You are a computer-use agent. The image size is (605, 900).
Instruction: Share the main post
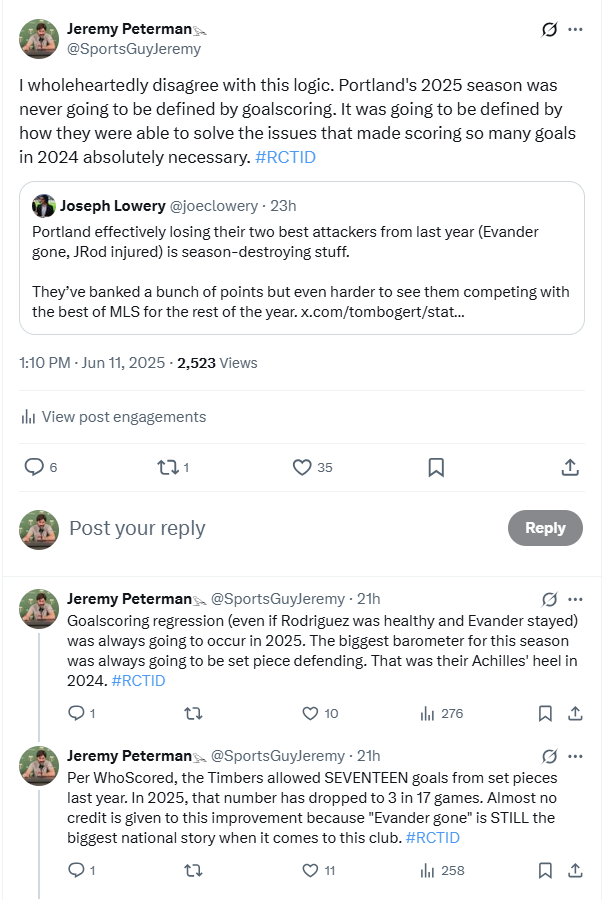point(569,467)
